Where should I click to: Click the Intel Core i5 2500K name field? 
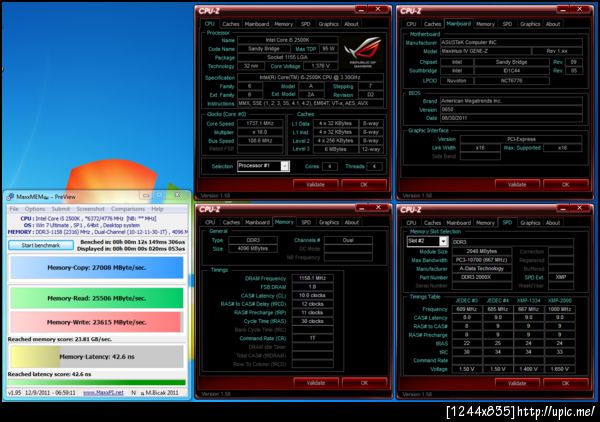point(287,40)
